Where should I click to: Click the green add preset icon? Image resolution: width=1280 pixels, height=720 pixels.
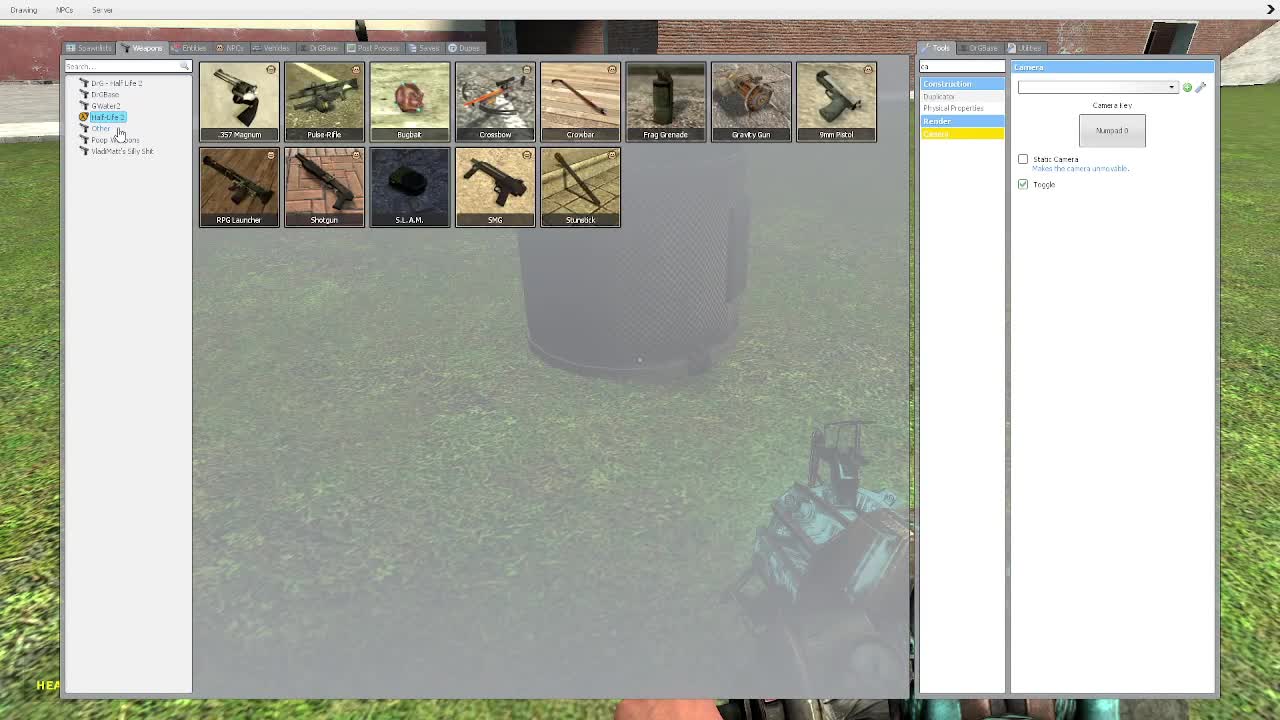(1187, 87)
